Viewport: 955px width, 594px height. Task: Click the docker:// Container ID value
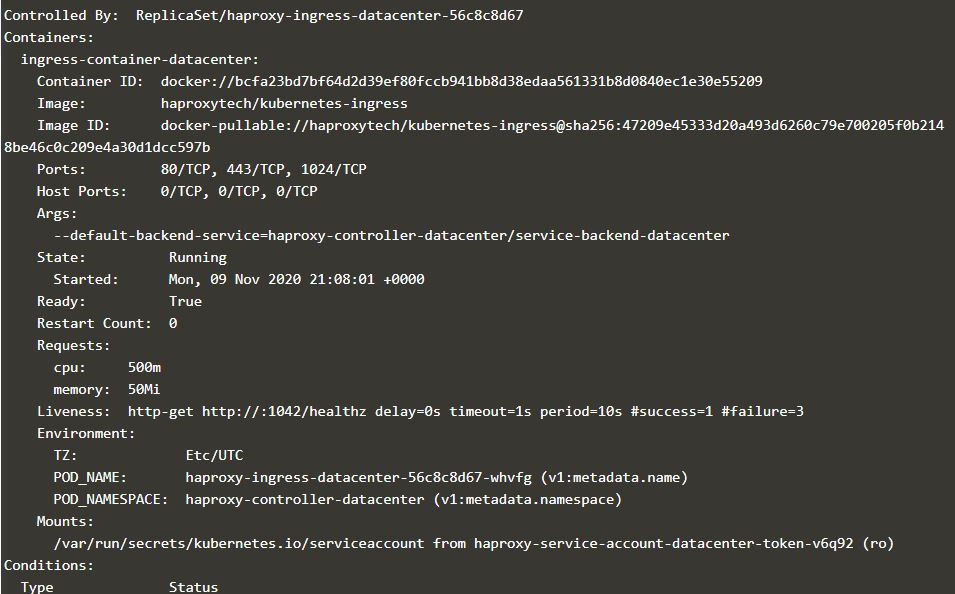click(461, 81)
